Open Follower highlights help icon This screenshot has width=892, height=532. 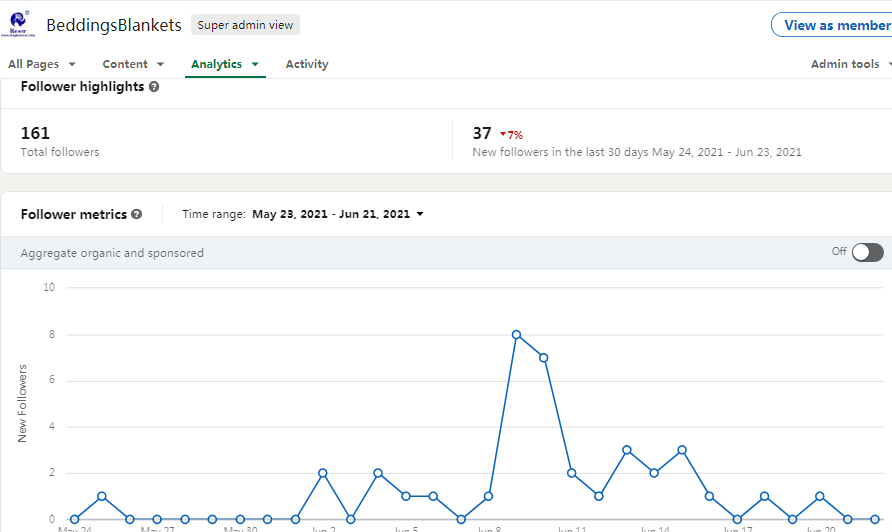point(154,86)
